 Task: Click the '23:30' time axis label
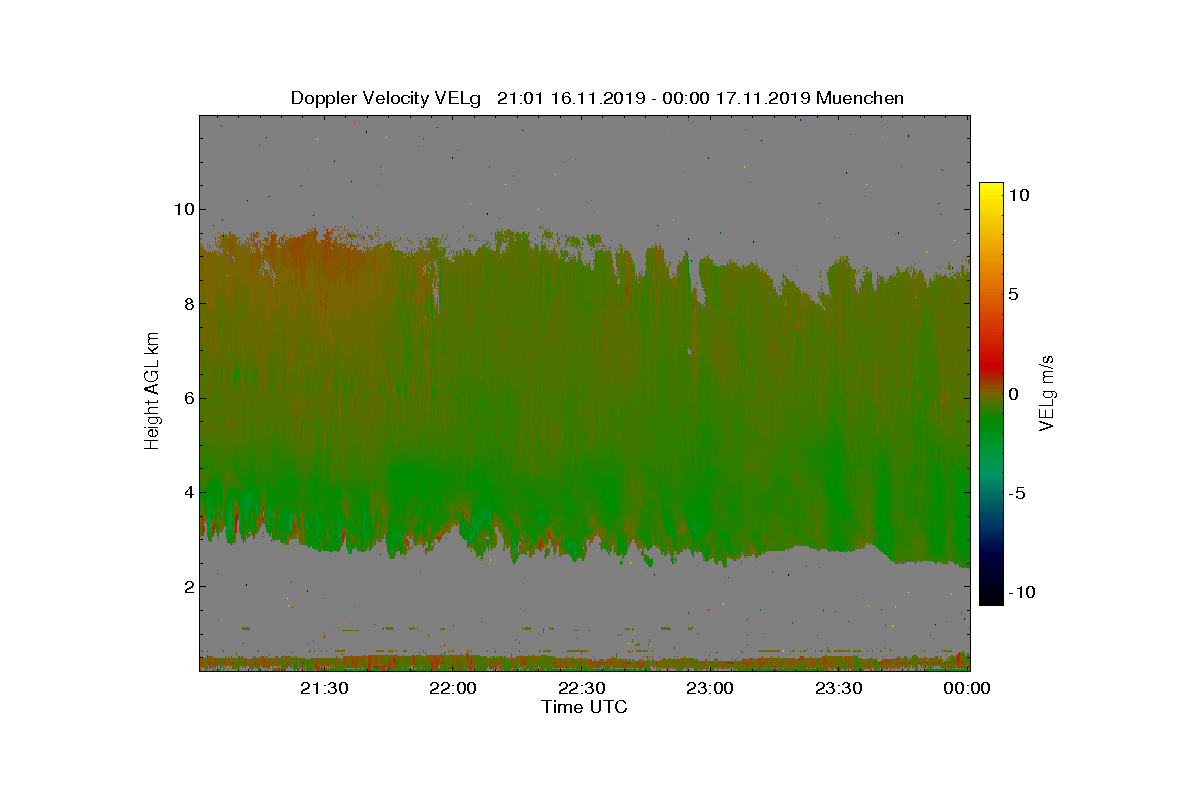[x=840, y=688]
